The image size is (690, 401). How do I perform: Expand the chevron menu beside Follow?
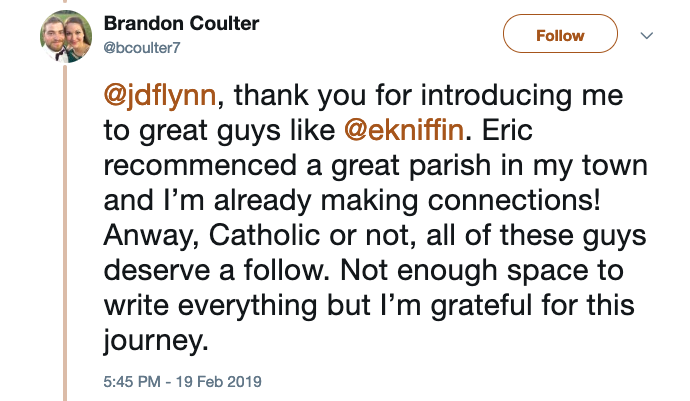tap(646, 35)
